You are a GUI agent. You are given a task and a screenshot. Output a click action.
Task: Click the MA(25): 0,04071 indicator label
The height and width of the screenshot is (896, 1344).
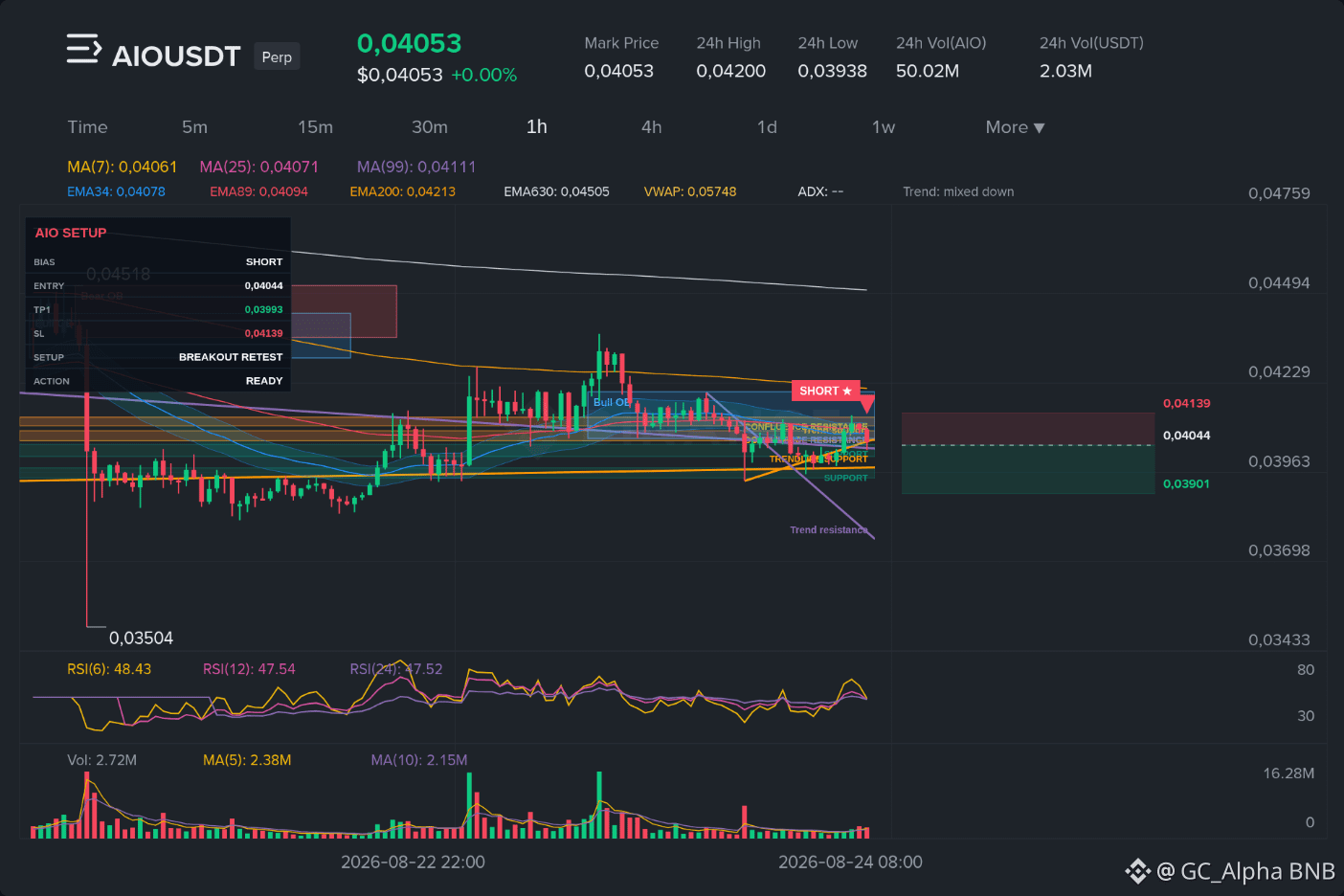tap(258, 167)
